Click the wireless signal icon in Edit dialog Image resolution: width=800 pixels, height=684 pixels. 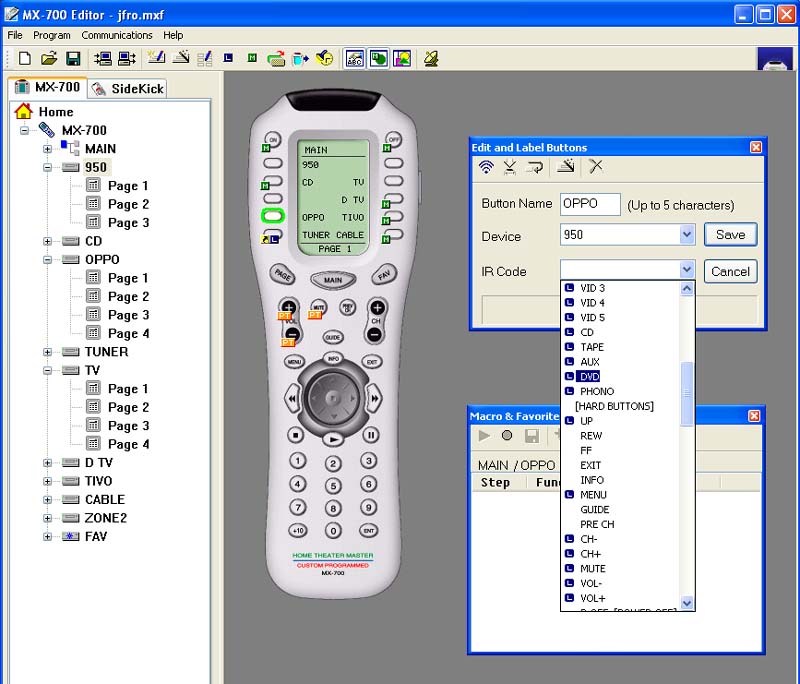[x=486, y=167]
